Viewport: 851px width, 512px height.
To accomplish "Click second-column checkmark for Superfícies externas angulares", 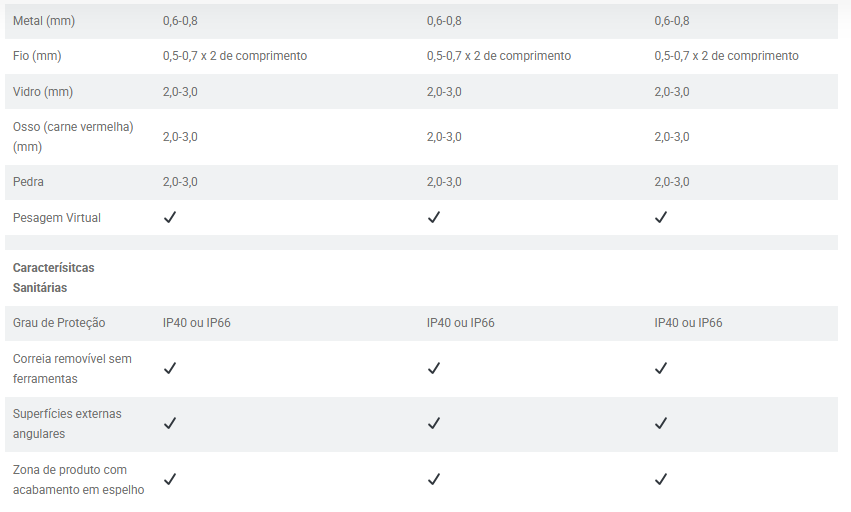I will point(434,423).
